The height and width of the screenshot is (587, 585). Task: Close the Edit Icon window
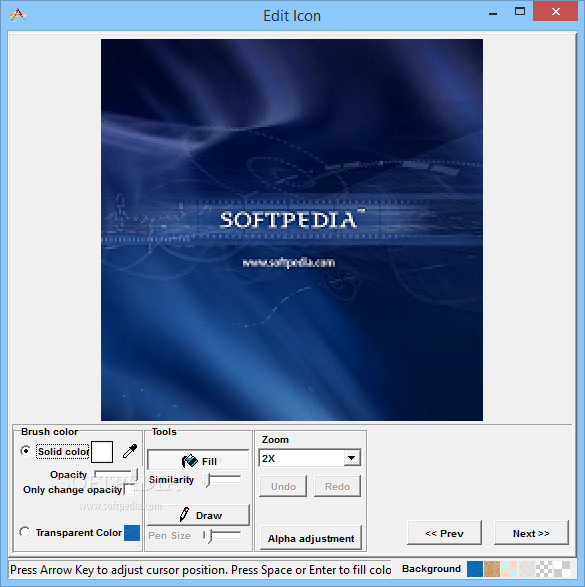click(x=555, y=11)
